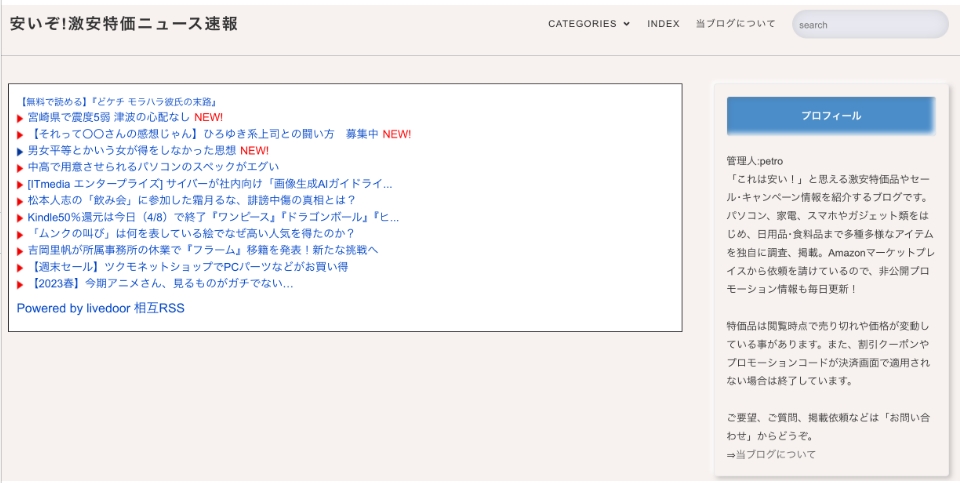Open the INDEX menu item
Image resolution: width=960 pixels, height=483 pixels.
pos(663,24)
